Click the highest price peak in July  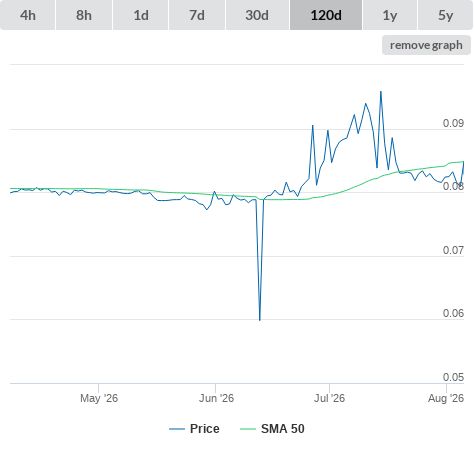point(381,92)
